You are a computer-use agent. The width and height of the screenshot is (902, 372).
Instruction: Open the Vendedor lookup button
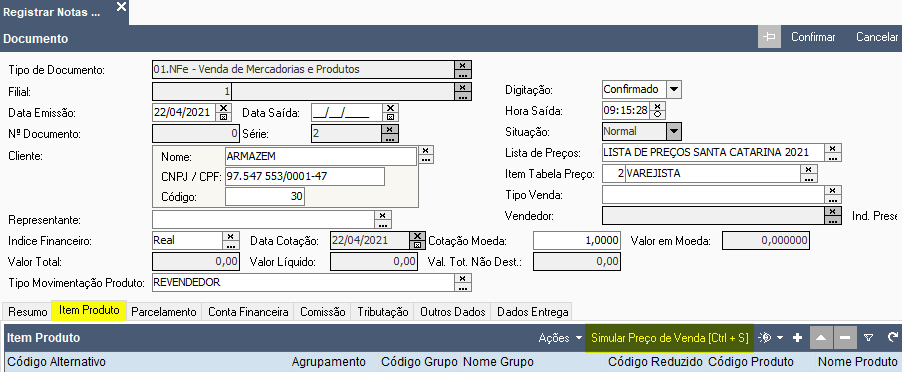click(834, 220)
